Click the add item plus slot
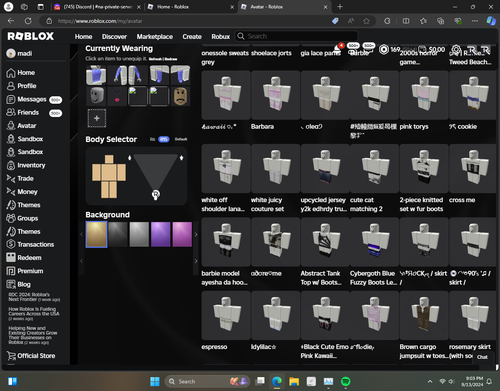This screenshot has width=500, height=391. [x=97, y=118]
